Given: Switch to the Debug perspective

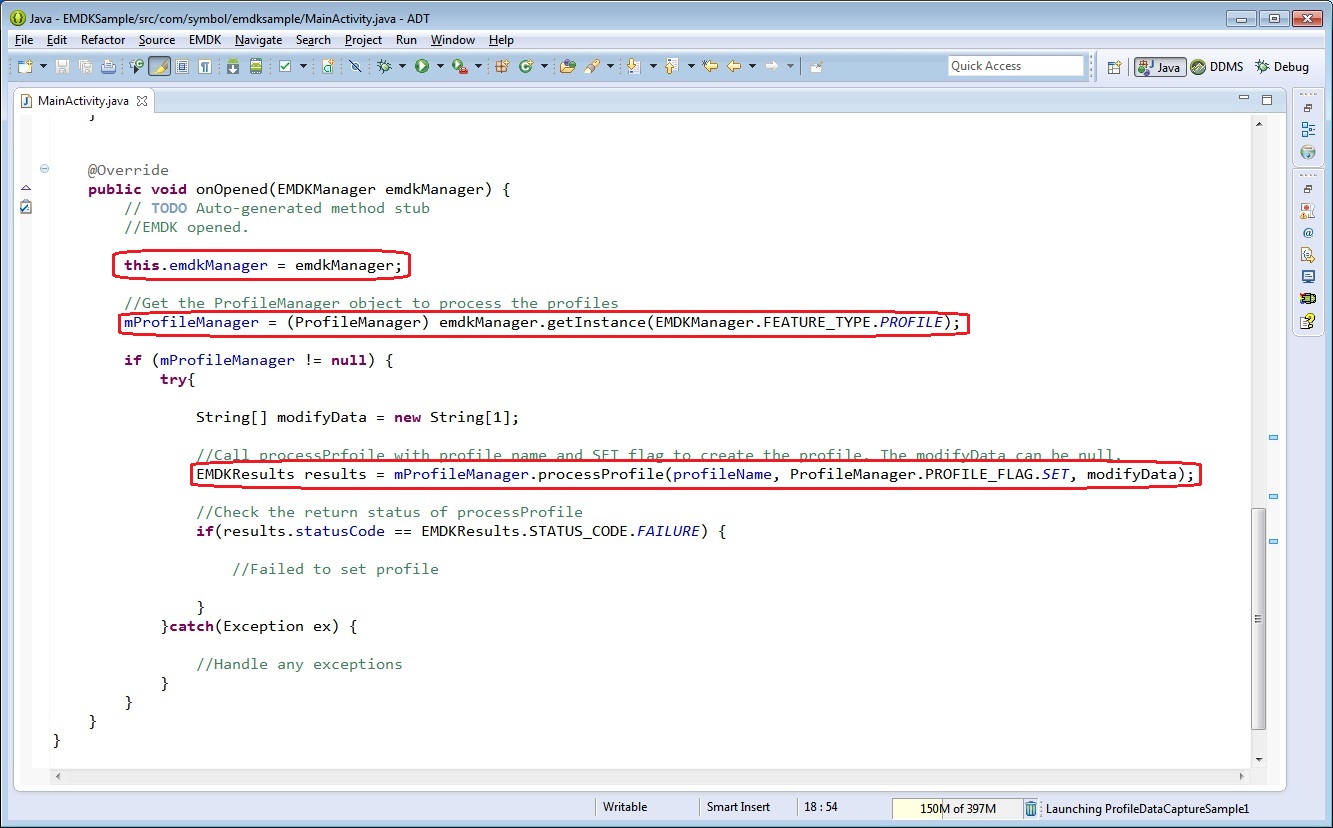Looking at the screenshot, I should point(1281,67).
